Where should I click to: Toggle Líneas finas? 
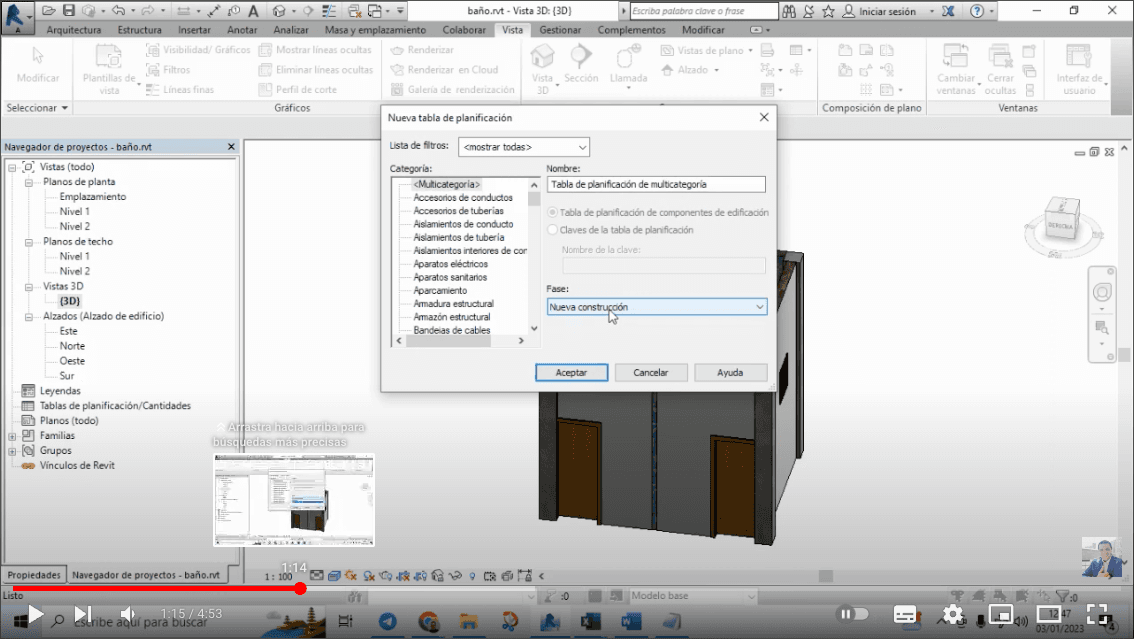pos(180,90)
